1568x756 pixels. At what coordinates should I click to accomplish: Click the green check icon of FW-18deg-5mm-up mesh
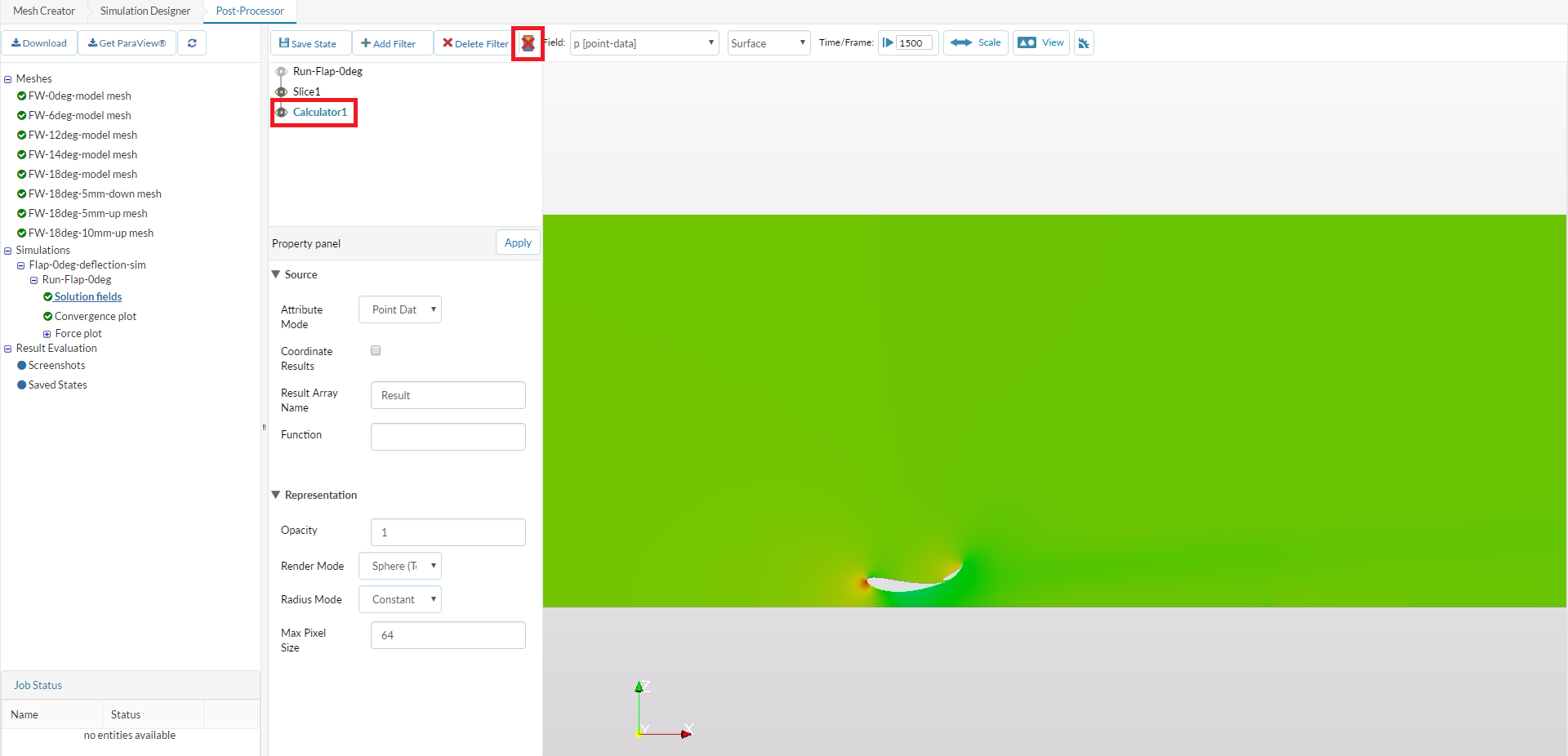point(21,214)
